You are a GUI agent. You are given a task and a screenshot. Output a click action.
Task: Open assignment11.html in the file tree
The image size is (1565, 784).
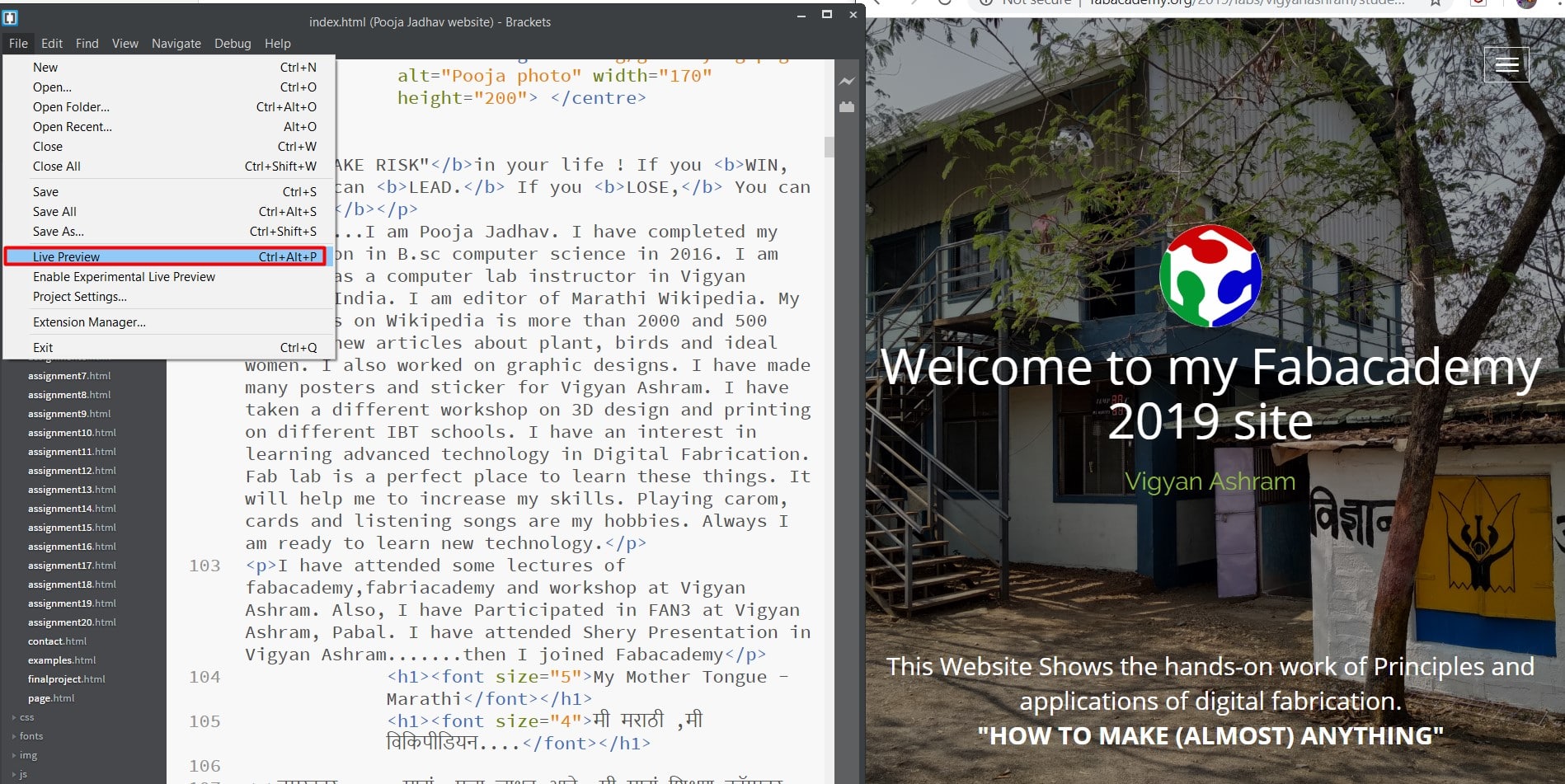[x=72, y=452]
